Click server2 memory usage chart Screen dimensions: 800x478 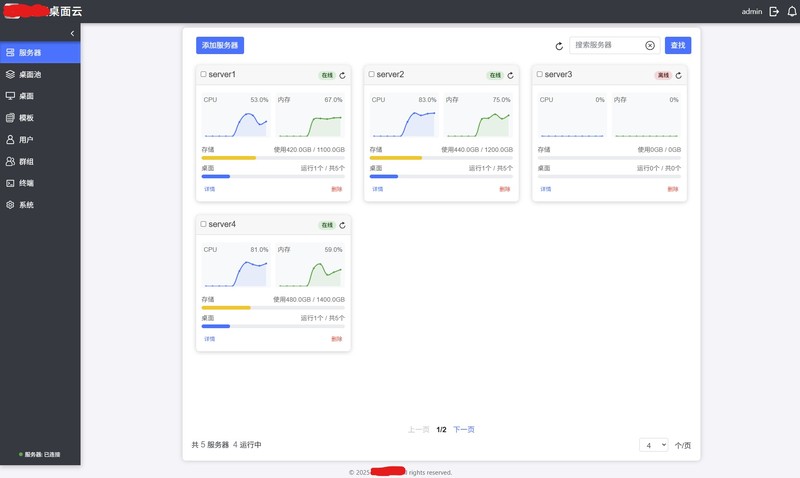pos(478,116)
